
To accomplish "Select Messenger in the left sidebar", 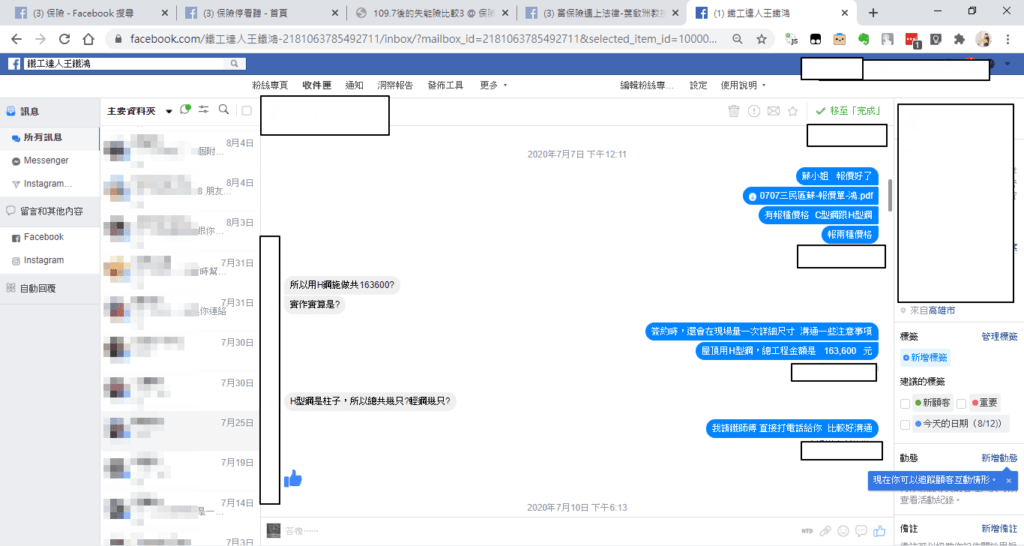I will (46, 160).
